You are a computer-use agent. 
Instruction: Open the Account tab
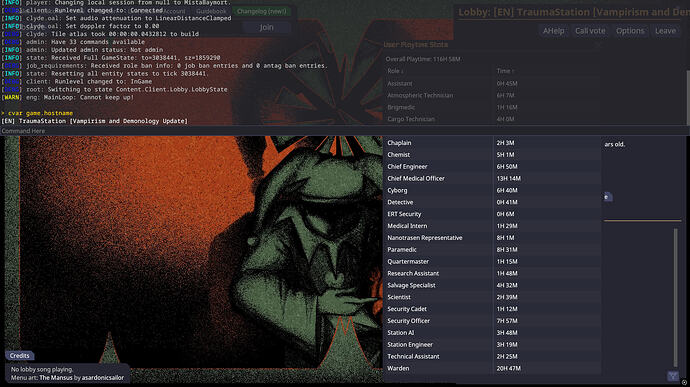tap(175, 11)
